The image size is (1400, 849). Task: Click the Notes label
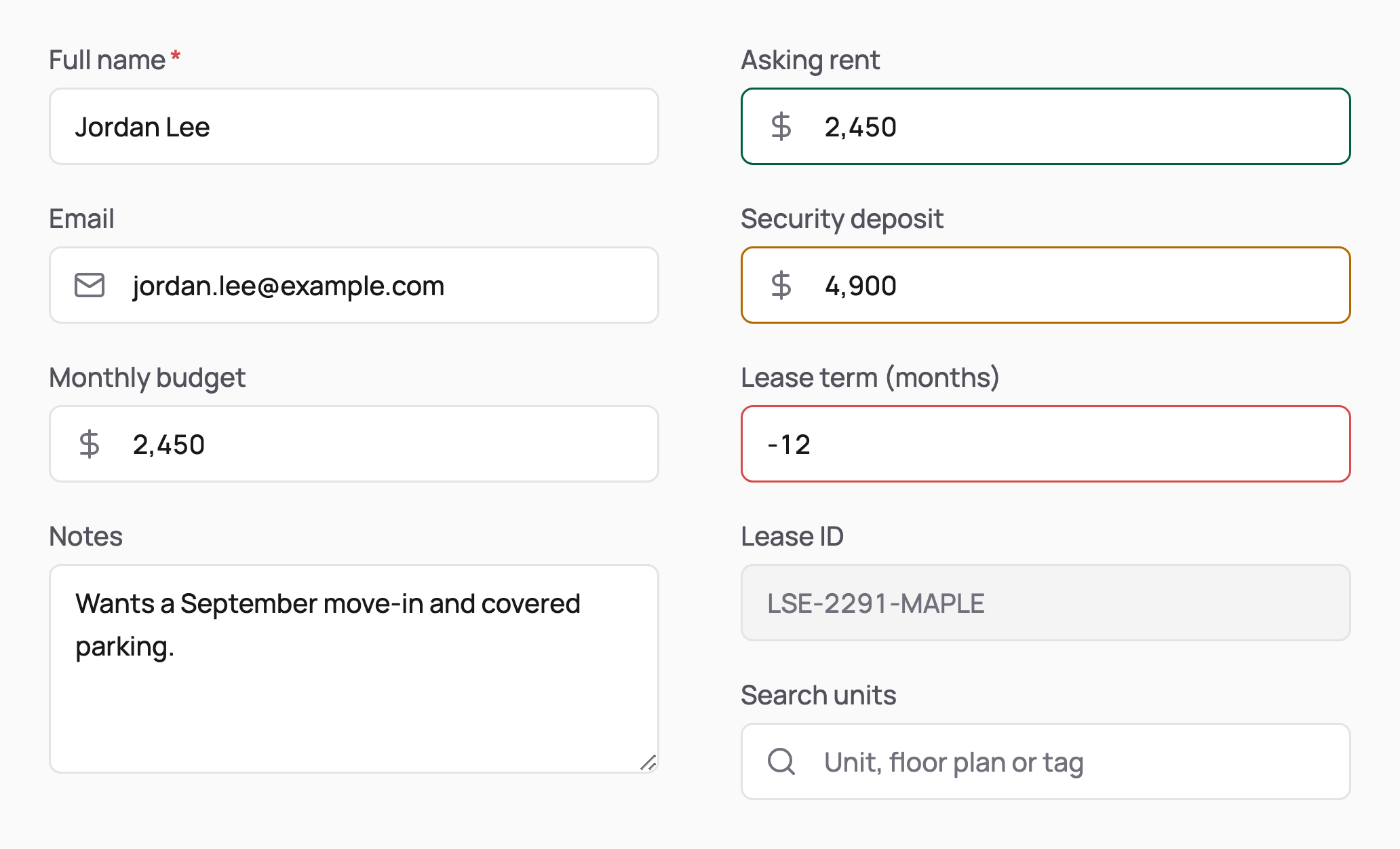(85, 536)
